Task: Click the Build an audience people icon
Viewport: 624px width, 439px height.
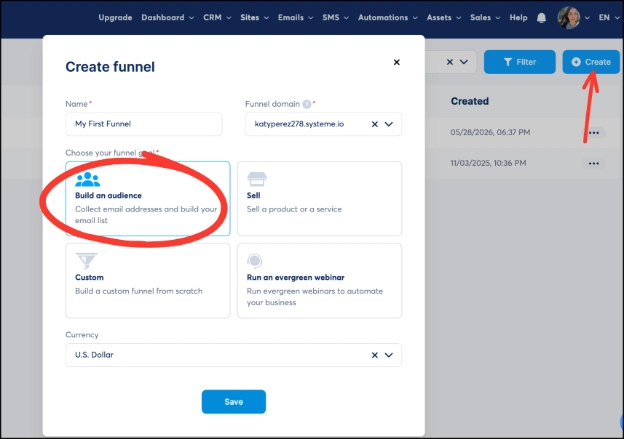Action: click(x=88, y=180)
